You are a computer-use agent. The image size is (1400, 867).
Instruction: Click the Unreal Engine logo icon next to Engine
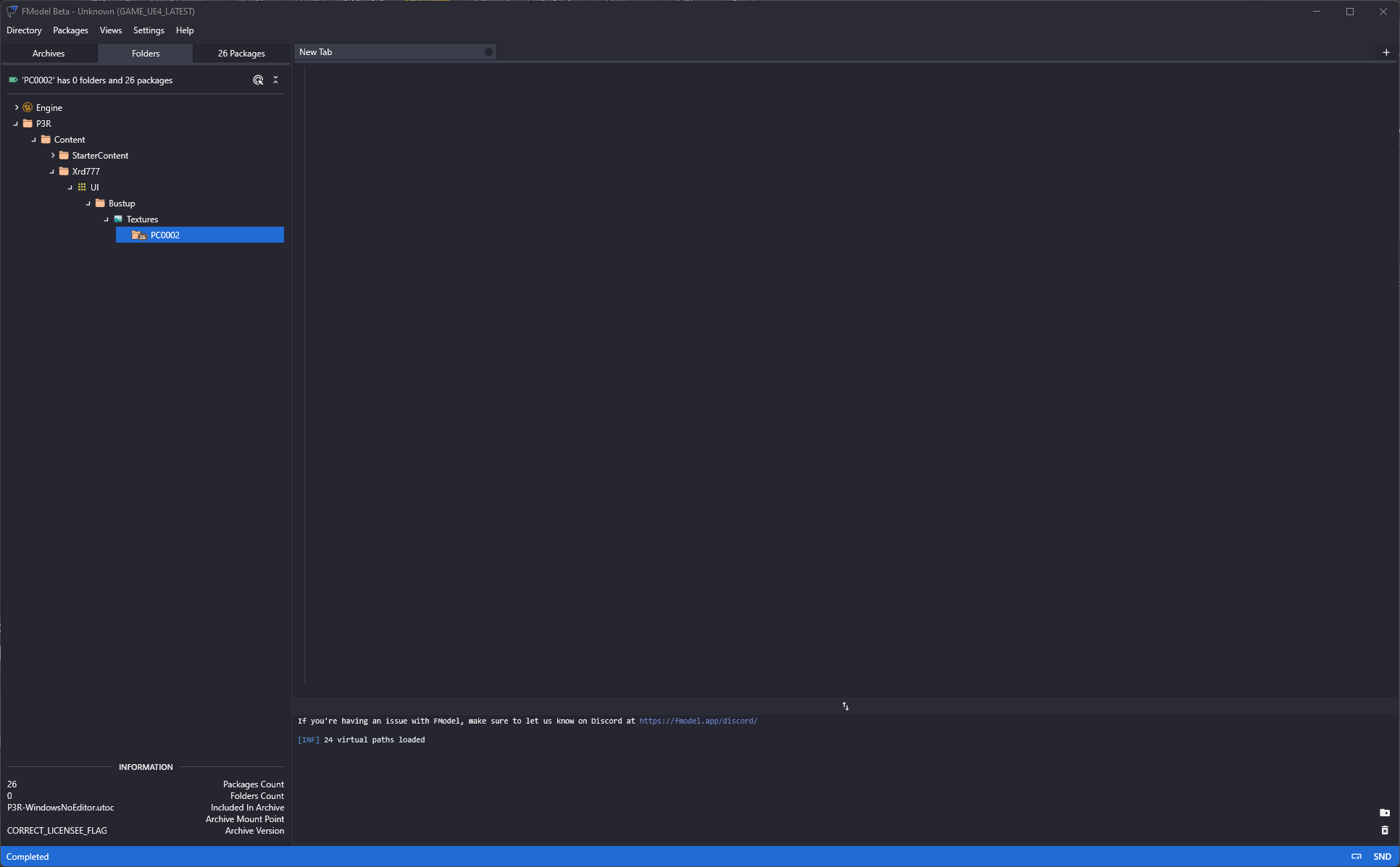28,107
